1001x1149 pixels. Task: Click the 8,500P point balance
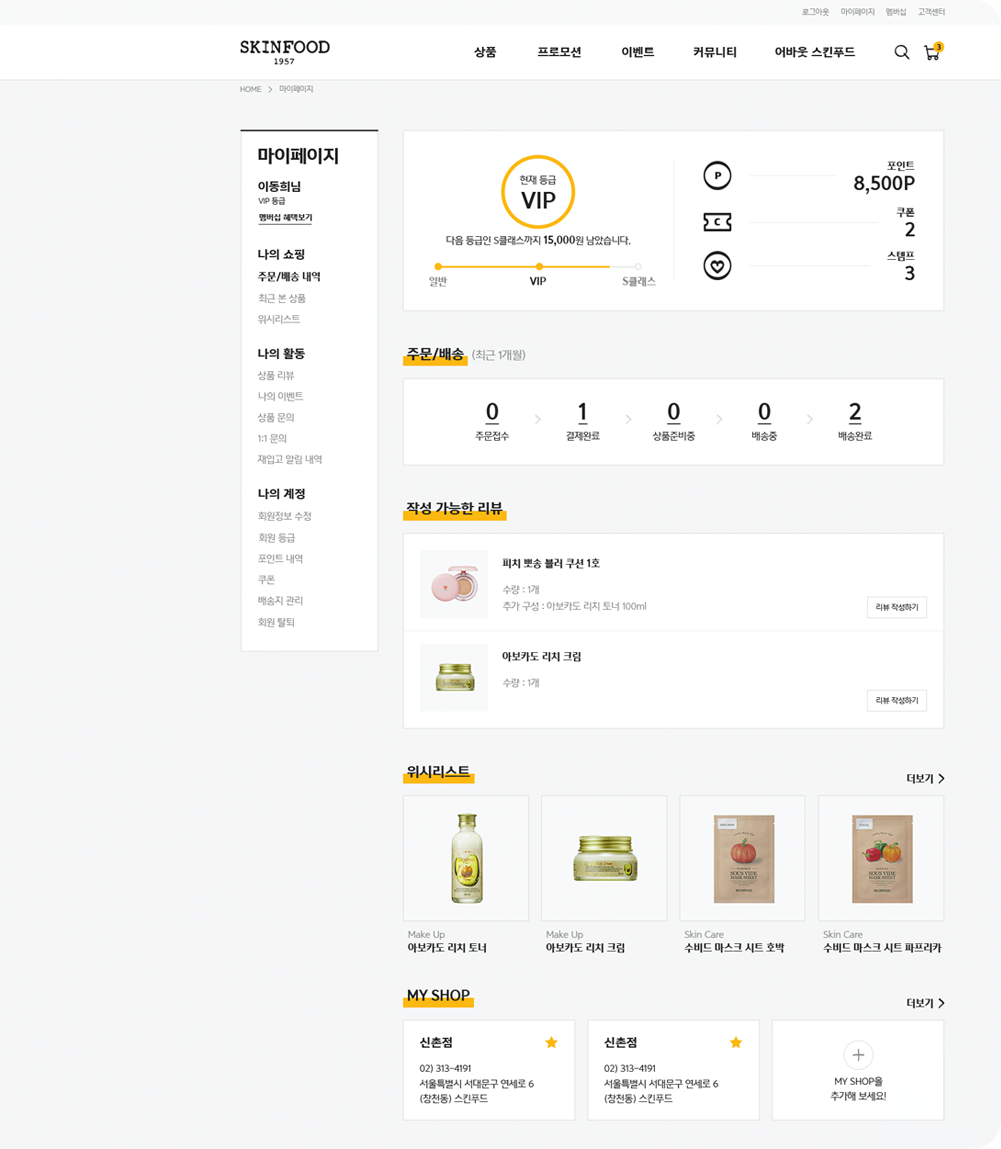click(884, 183)
